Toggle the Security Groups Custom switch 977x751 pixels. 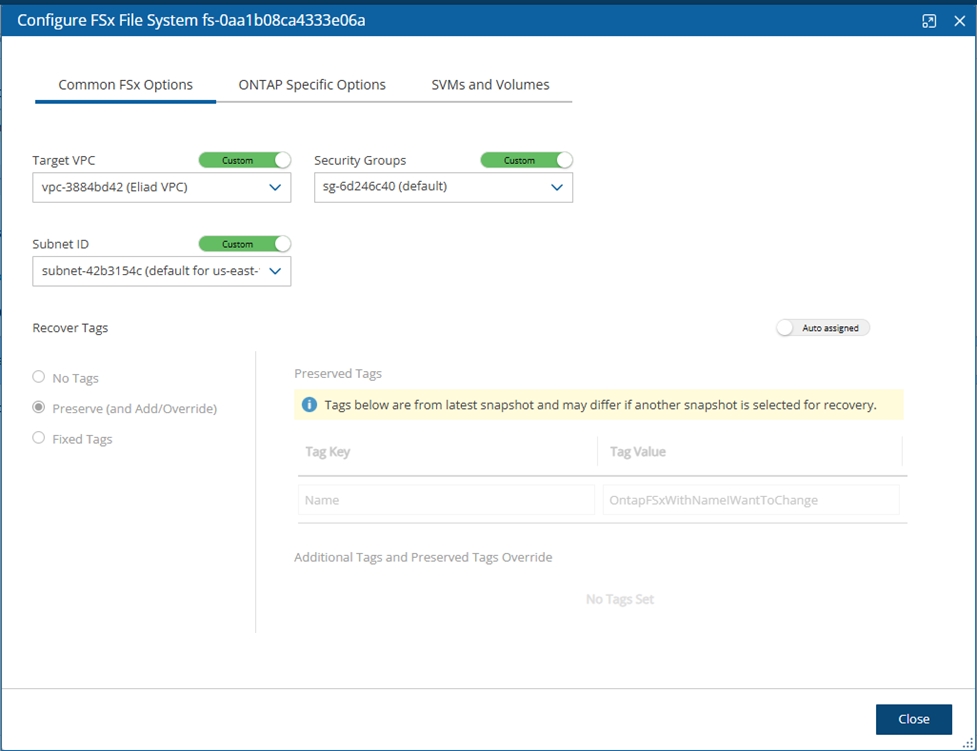tap(527, 160)
